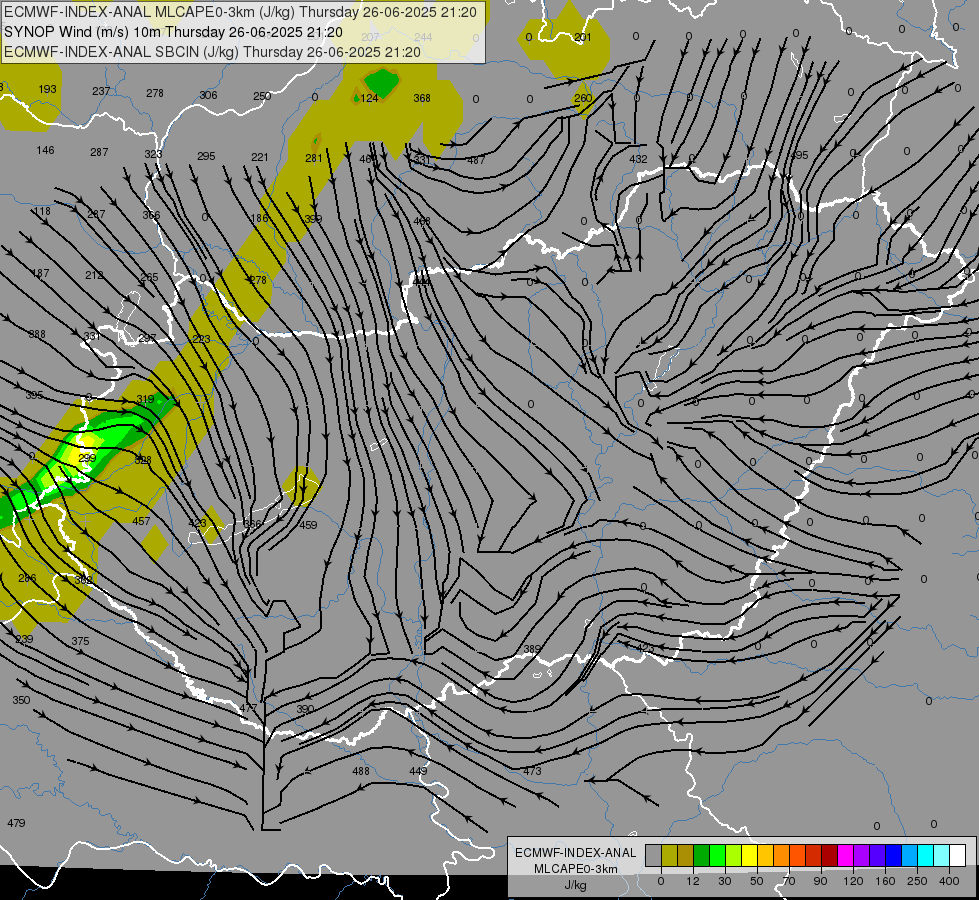Click the gray legend swatch below 0

click(653, 855)
